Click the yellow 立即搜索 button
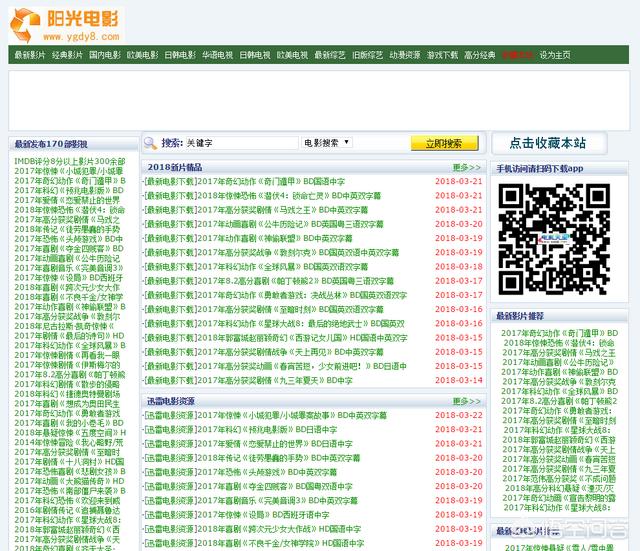This screenshot has height=551, width=640. point(444,143)
